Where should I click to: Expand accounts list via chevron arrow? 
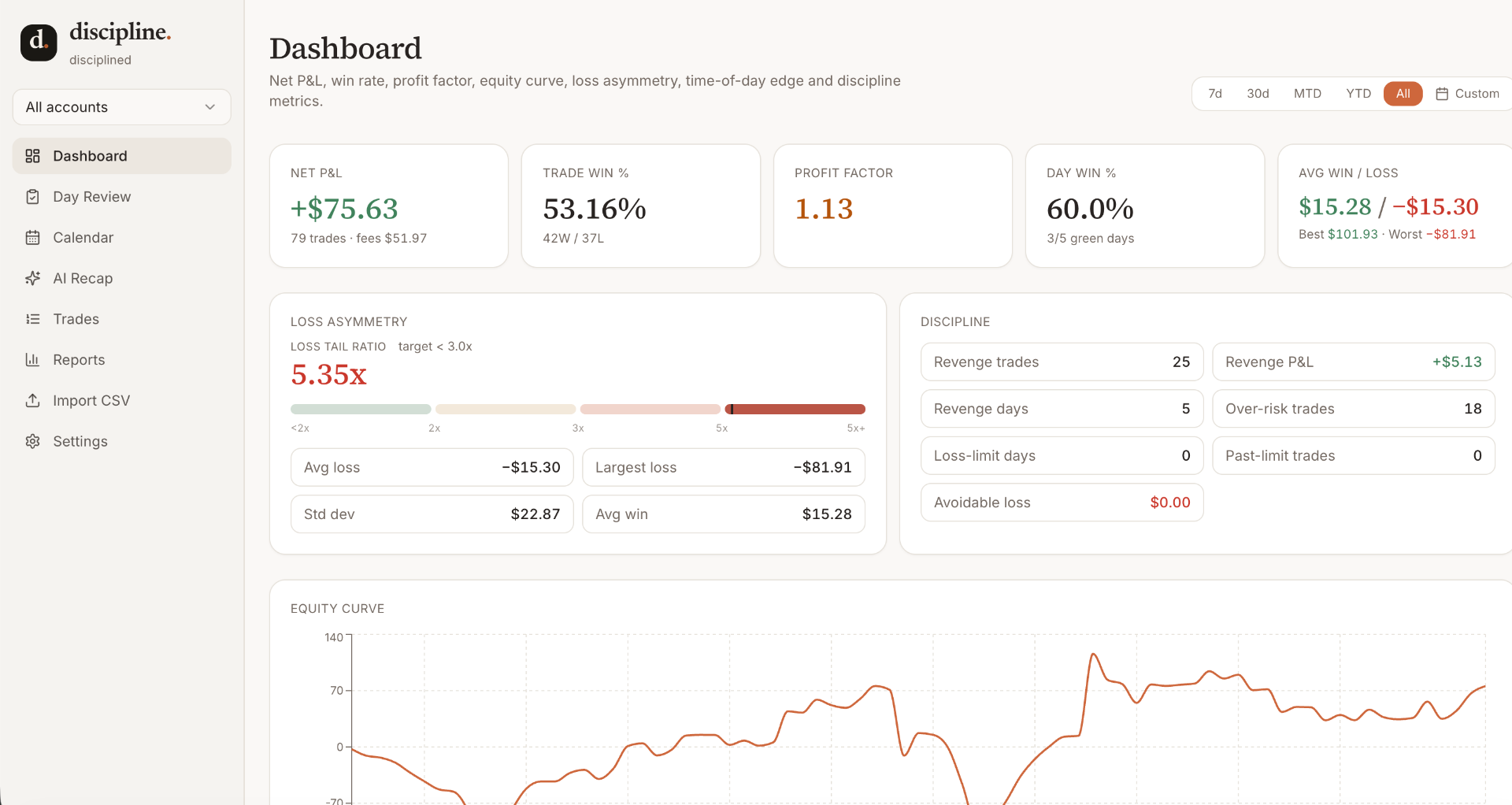pyautogui.click(x=210, y=107)
